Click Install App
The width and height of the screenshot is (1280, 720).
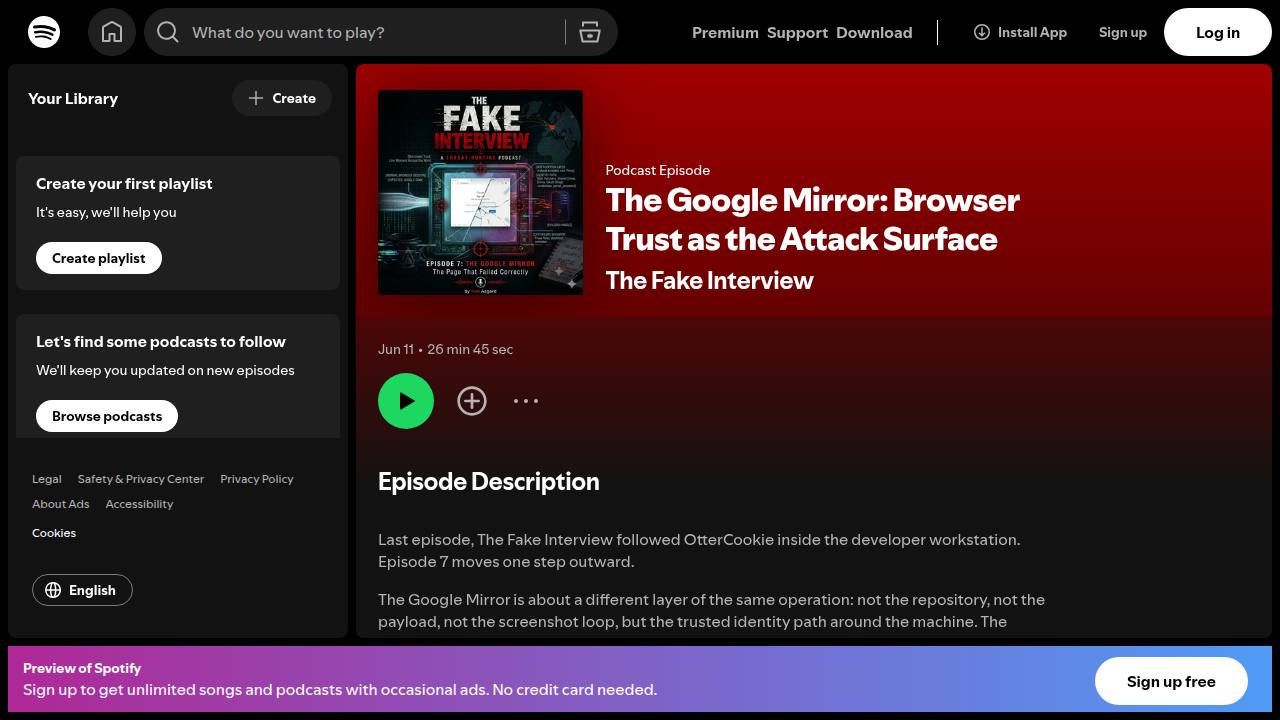point(1020,32)
